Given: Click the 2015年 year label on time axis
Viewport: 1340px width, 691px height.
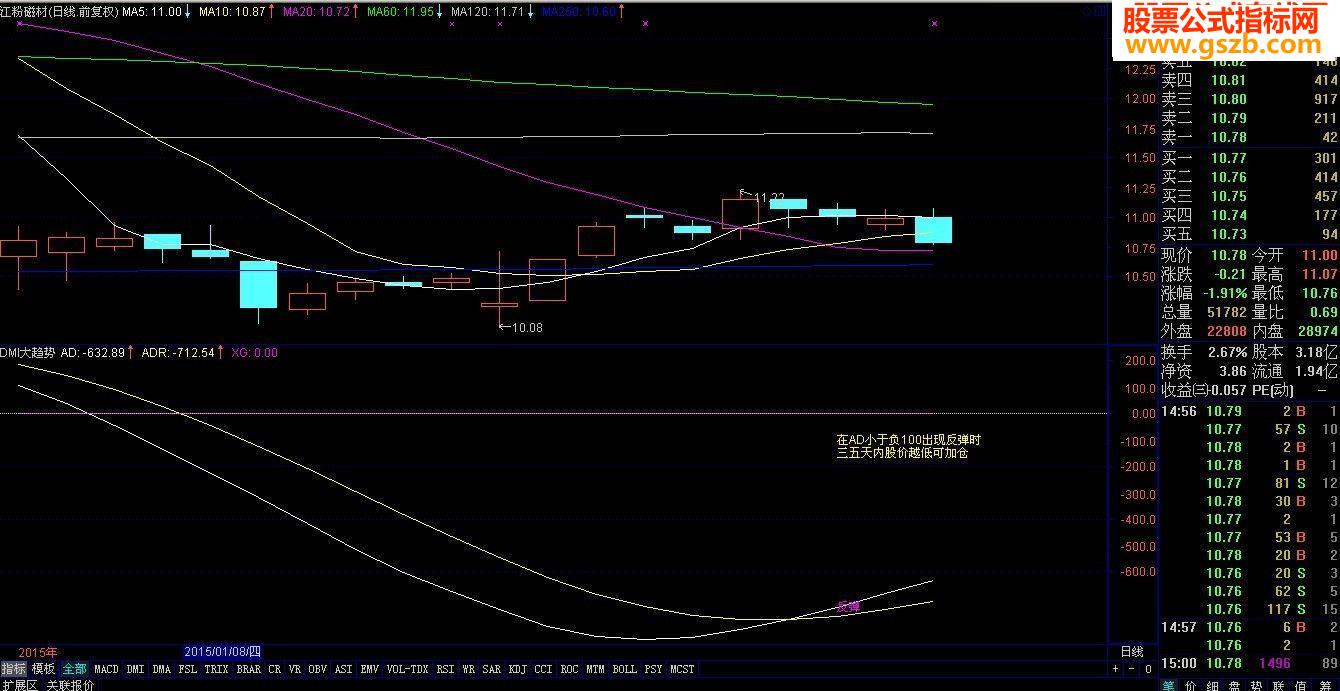Looking at the screenshot, I should [x=38, y=651].
